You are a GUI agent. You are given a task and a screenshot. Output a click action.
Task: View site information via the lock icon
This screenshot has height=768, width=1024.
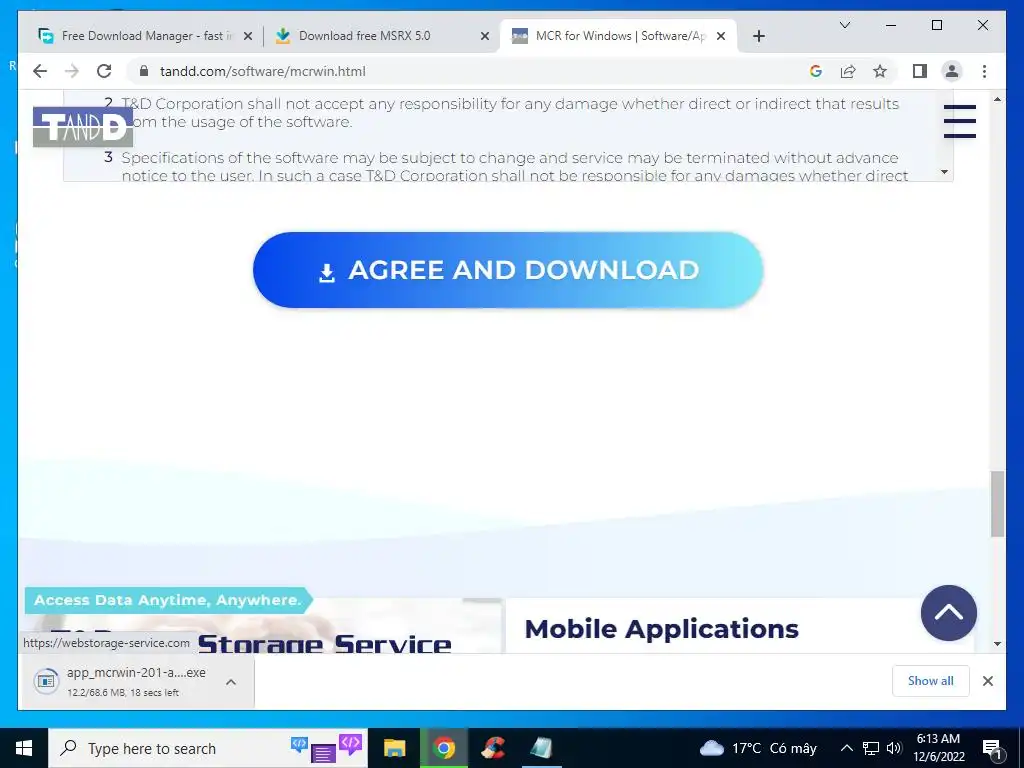coord(144,71)
